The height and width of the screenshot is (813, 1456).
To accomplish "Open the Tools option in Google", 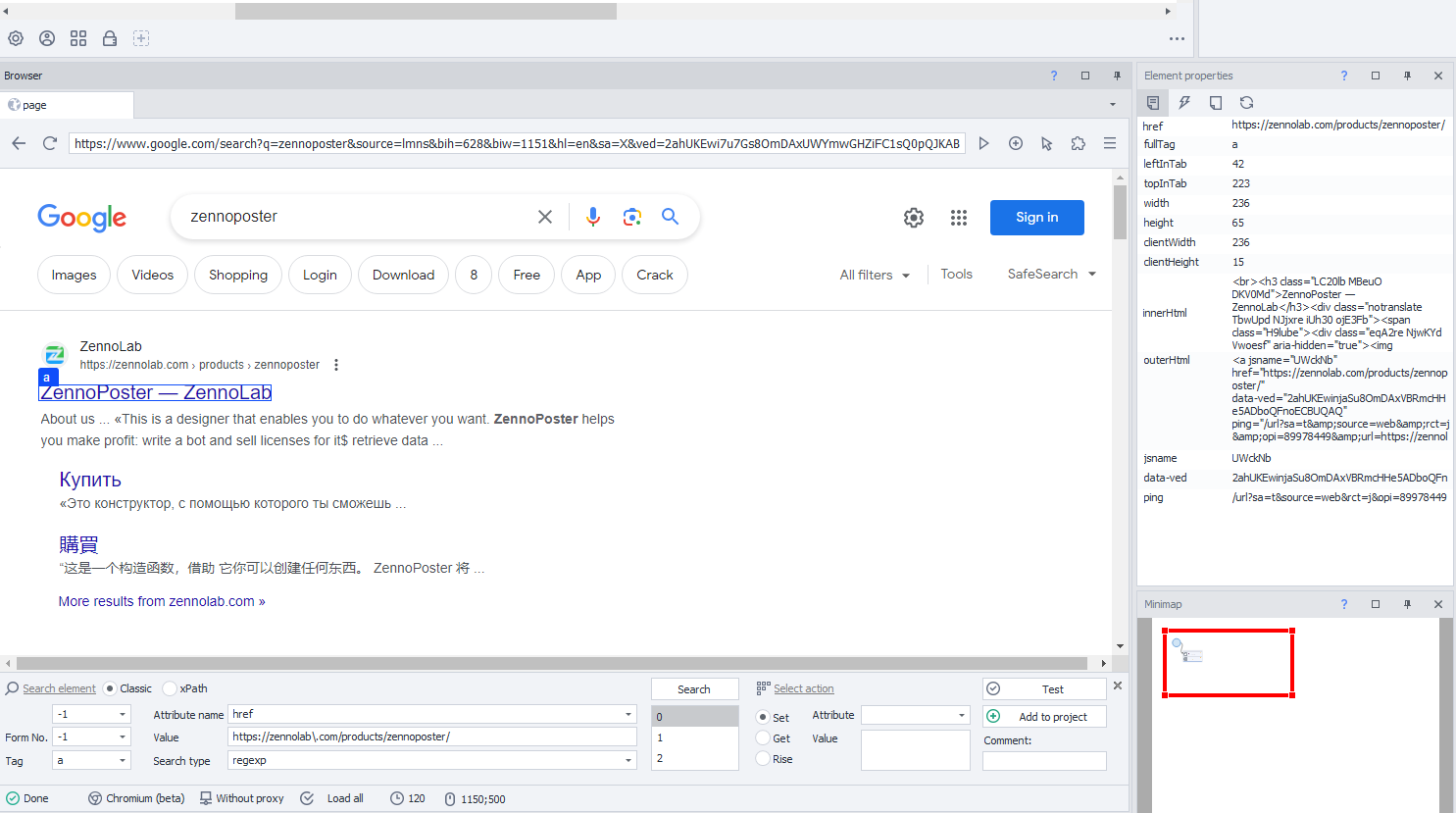I will (957, 274).
